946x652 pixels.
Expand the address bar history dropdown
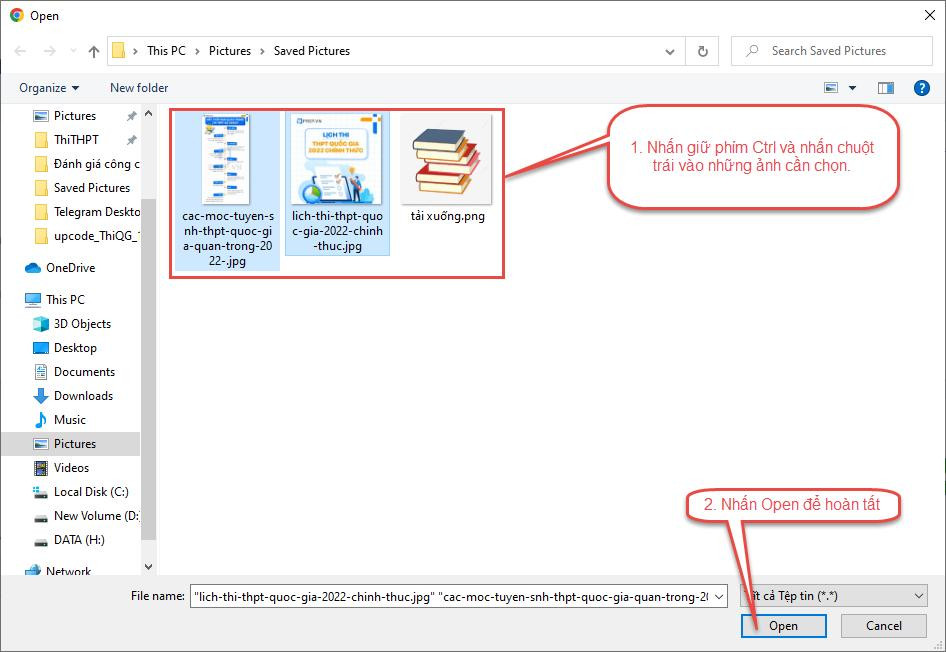670,51
